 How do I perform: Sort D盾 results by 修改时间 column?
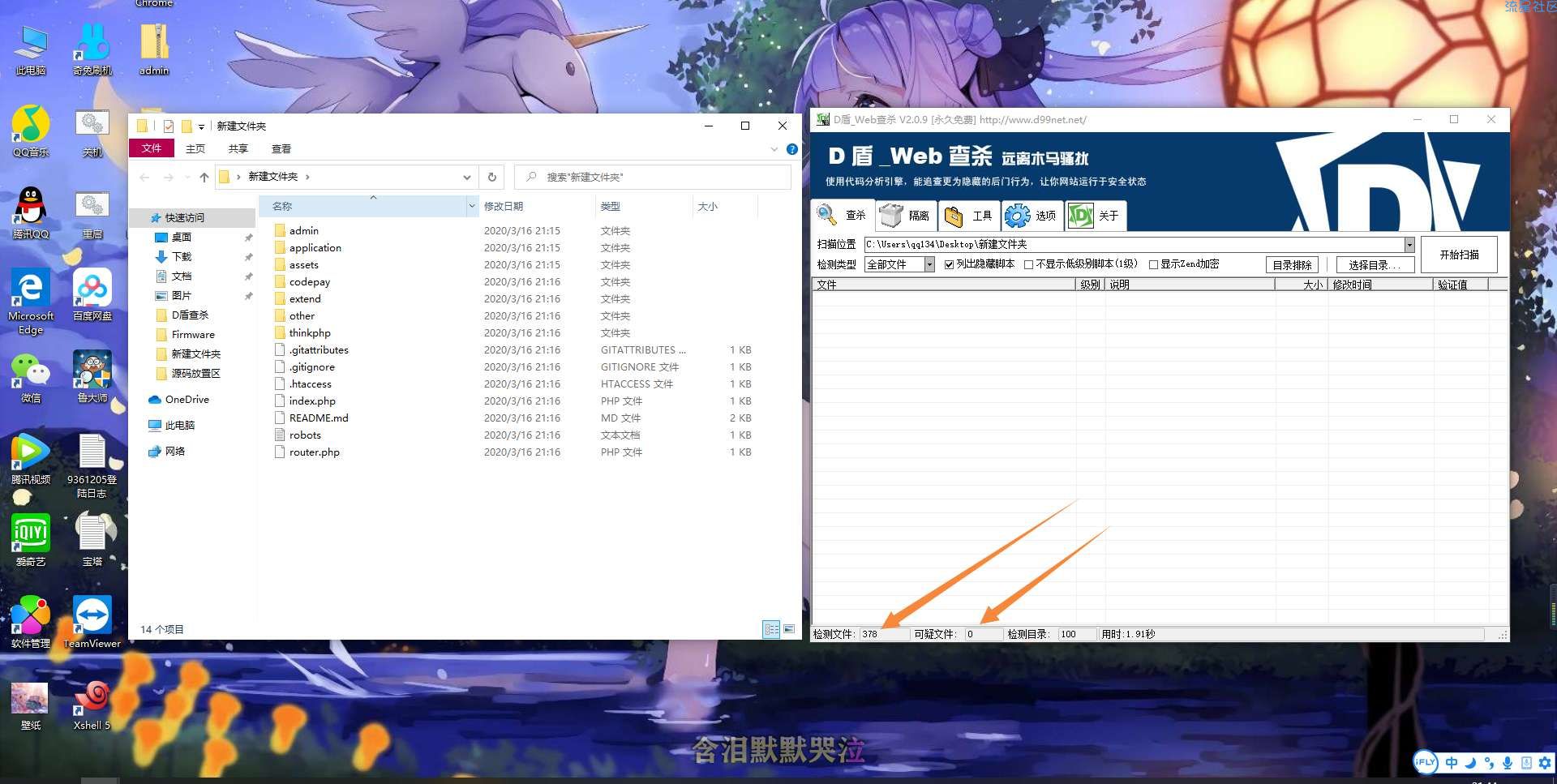click(x=1379, y=285)
